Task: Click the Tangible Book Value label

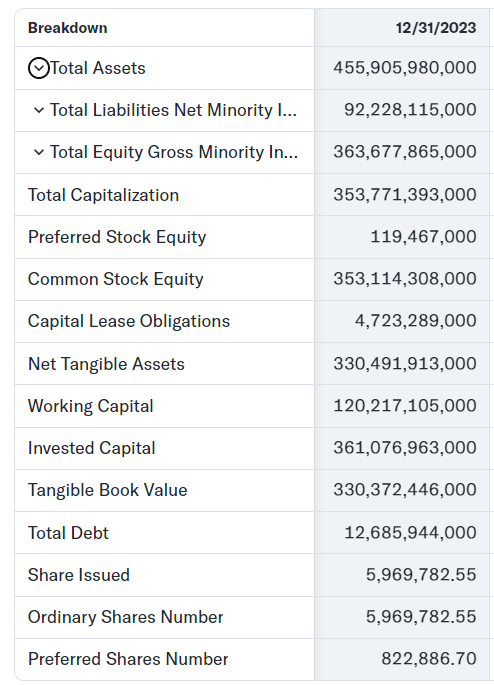Action: pos(107,490)
